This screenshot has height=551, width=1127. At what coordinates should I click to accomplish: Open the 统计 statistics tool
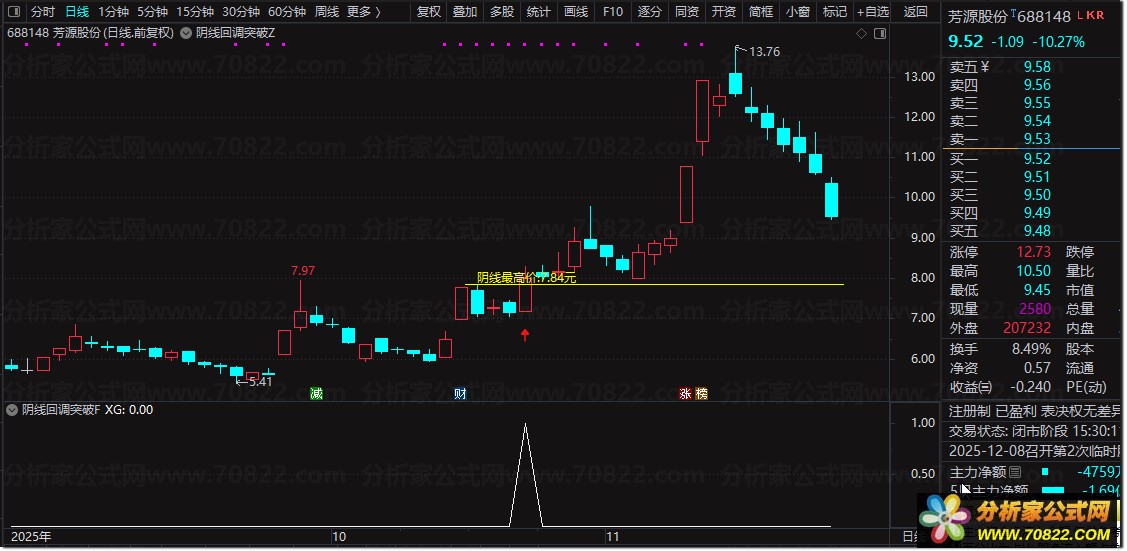pos(538,11)
